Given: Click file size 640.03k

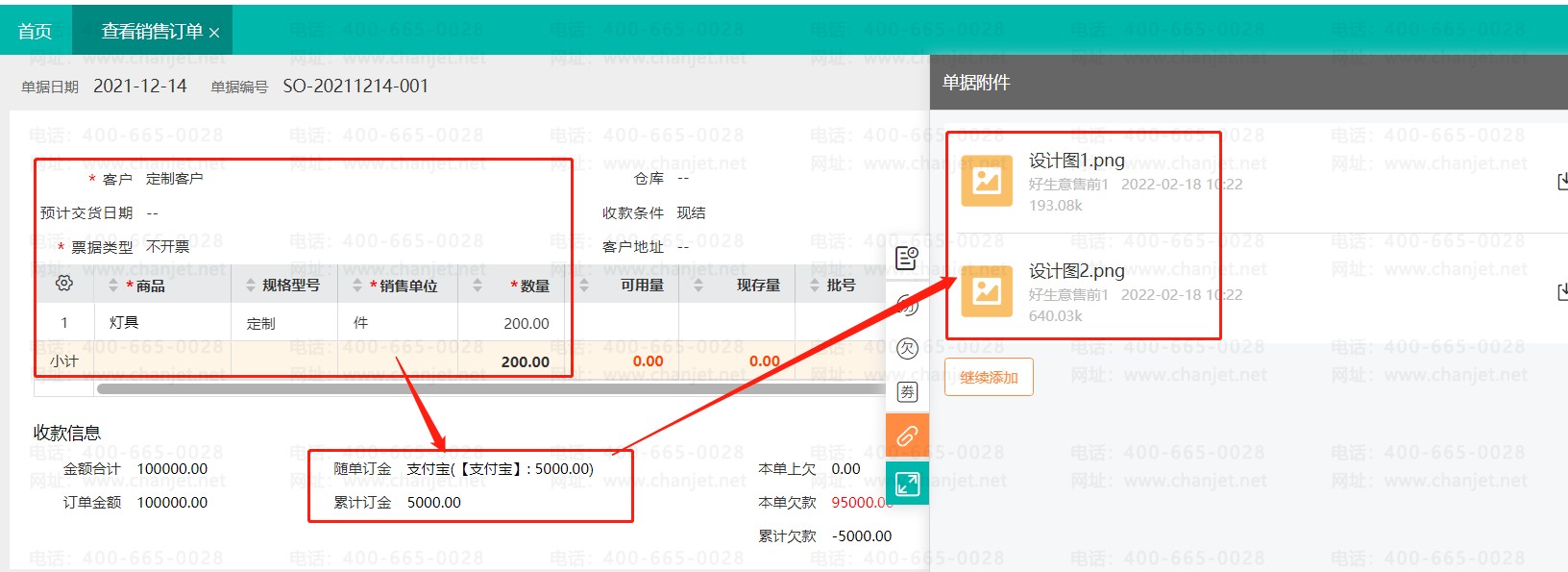Looking at the screenshot, I should 1056,315.
